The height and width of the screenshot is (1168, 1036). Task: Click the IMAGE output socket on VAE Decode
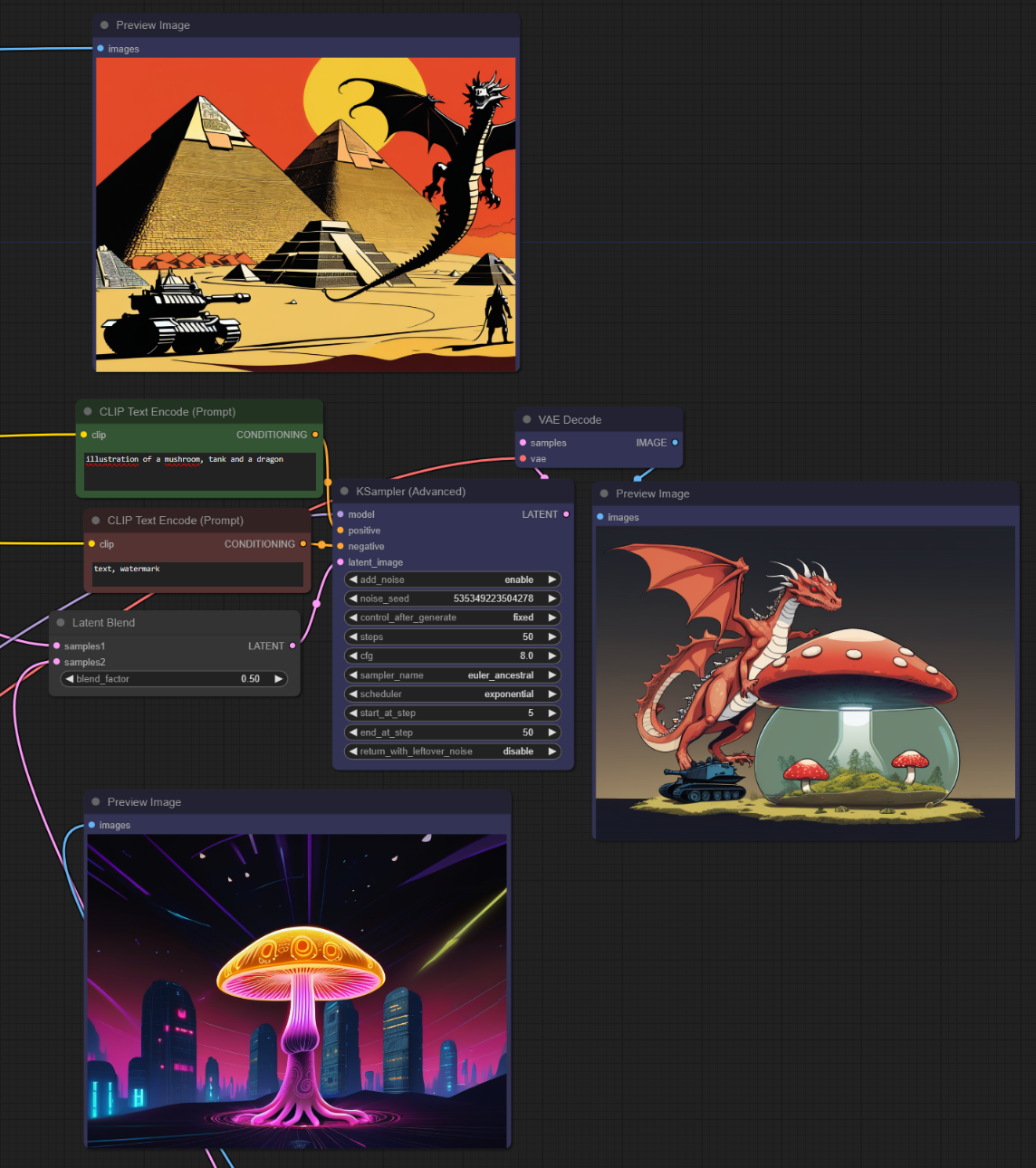pyautogui.click(x=675, y=443)
